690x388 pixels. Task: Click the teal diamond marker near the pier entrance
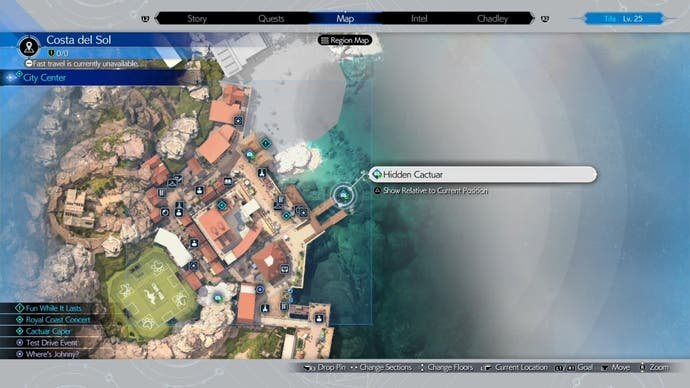(x=286, y=216)
